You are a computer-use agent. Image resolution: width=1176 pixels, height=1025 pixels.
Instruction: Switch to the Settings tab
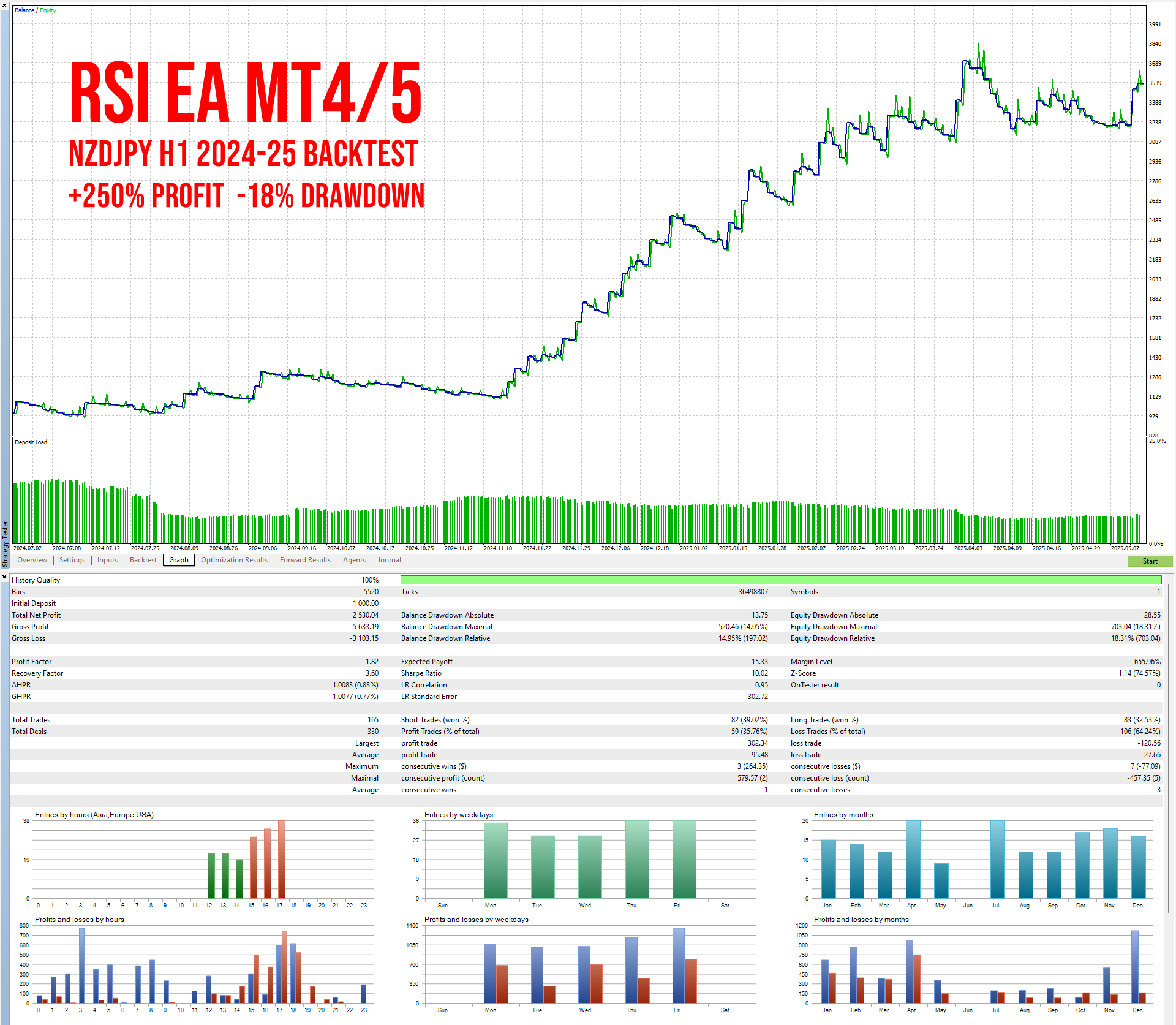(x=72, y=560)
